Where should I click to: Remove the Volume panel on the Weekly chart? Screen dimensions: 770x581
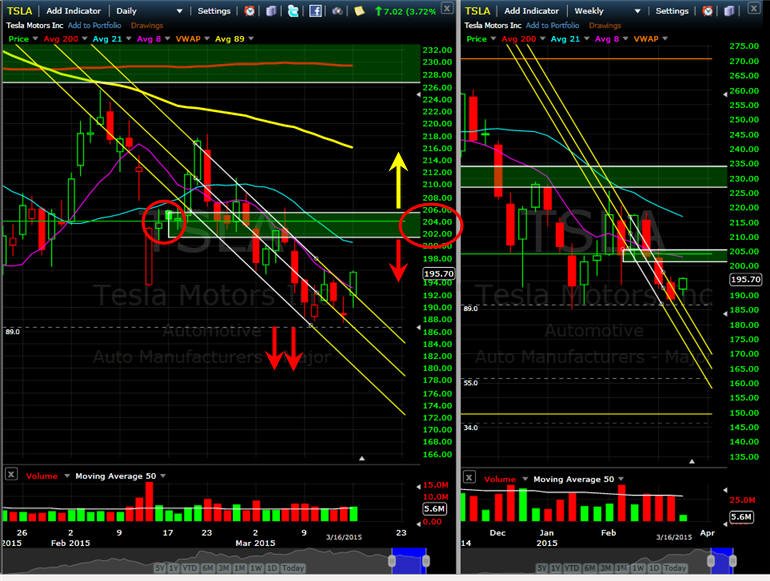click(x=469, y=477)
